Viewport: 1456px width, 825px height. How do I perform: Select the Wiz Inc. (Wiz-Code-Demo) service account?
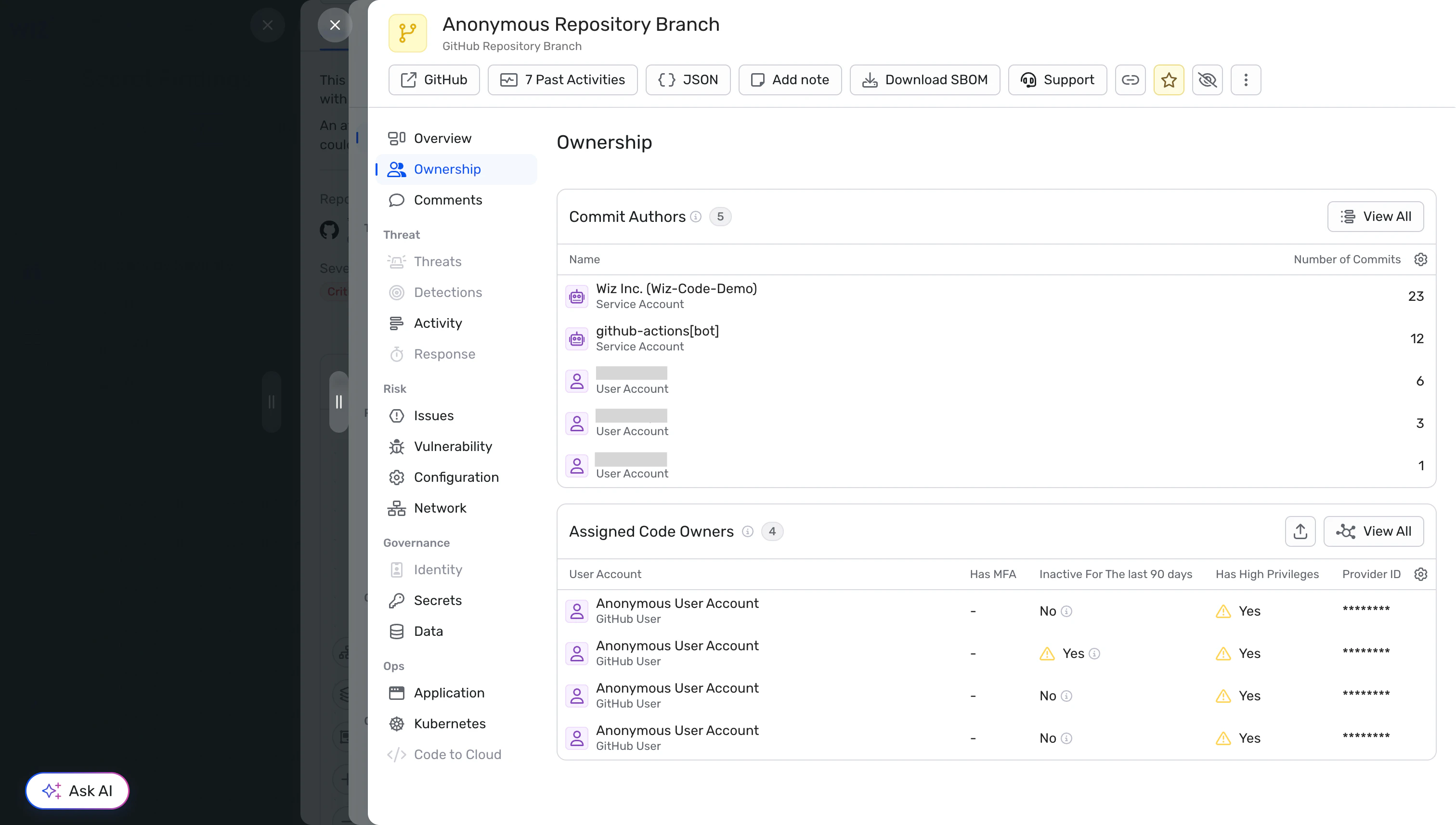(996, 296)
